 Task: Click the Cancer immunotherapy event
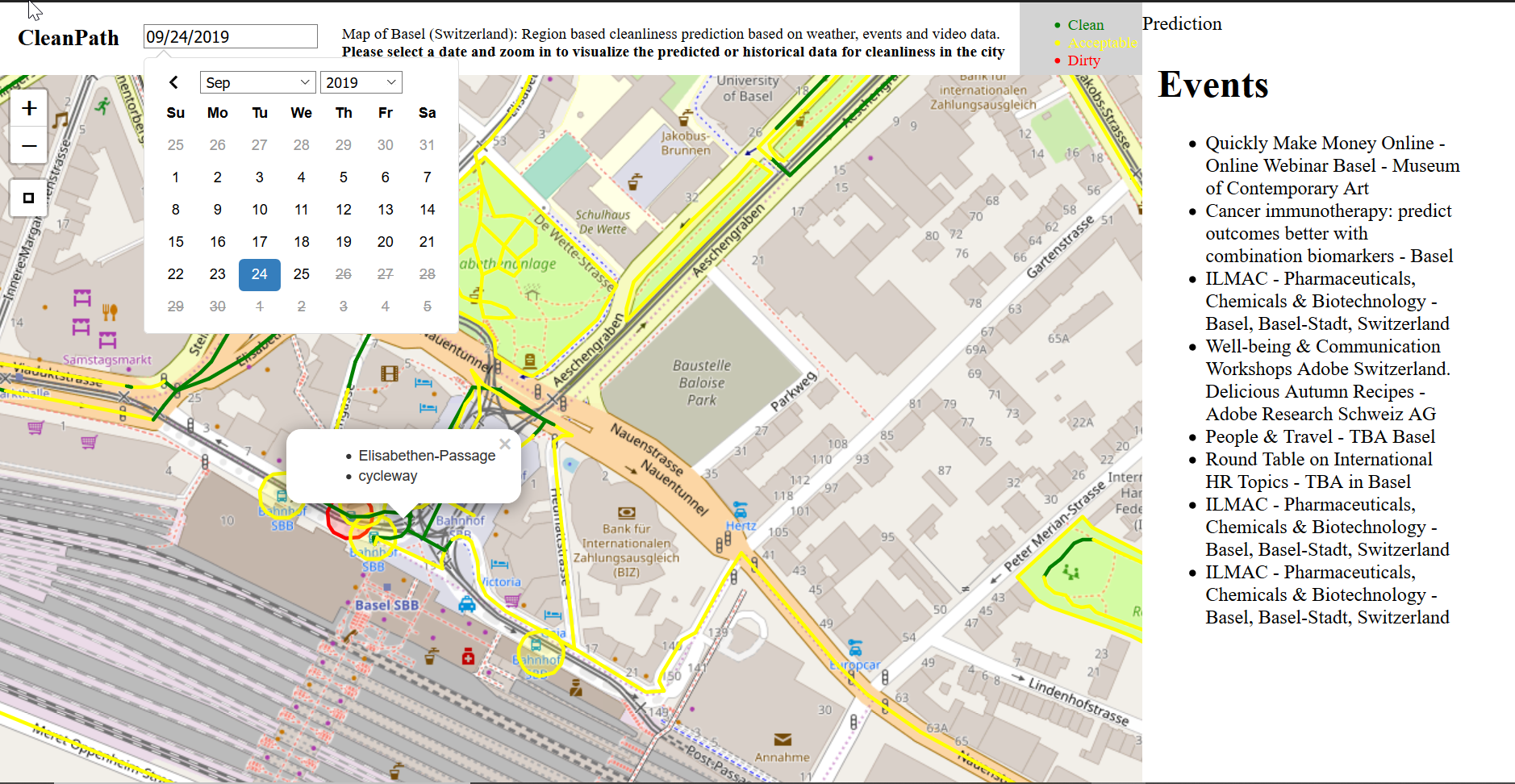coord(1329,233)
